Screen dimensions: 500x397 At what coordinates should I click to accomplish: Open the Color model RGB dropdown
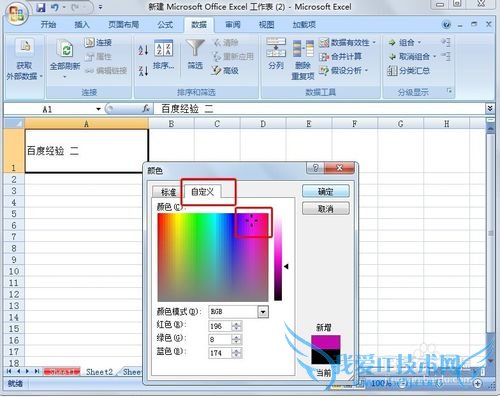tap(263, 312)
